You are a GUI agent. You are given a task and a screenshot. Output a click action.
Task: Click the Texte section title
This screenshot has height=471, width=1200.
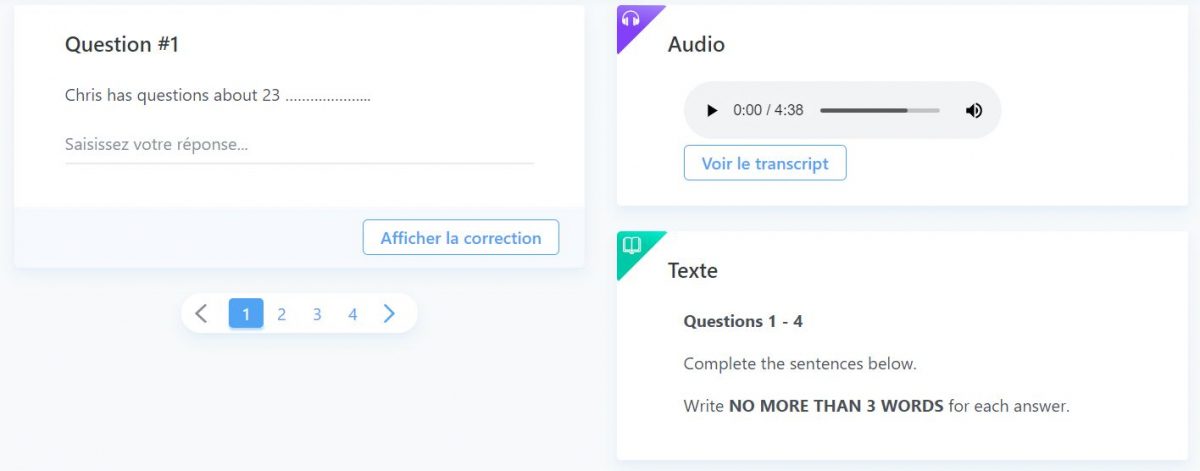point(693,270)
